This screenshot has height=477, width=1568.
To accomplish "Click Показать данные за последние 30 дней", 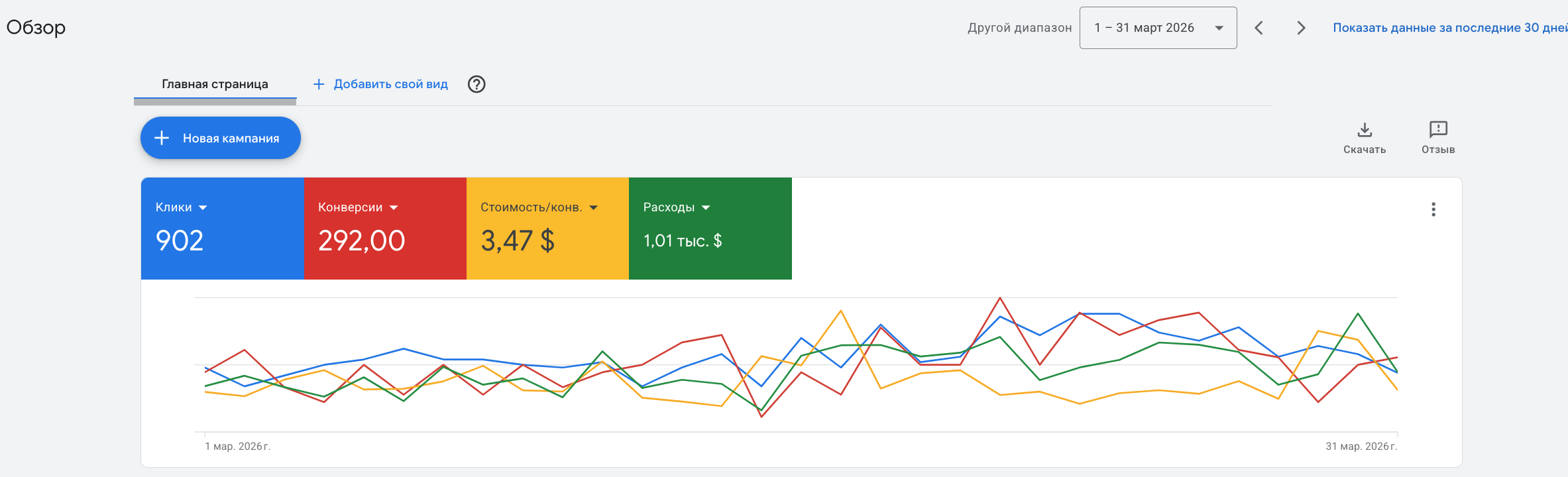I will point(1450,28).
